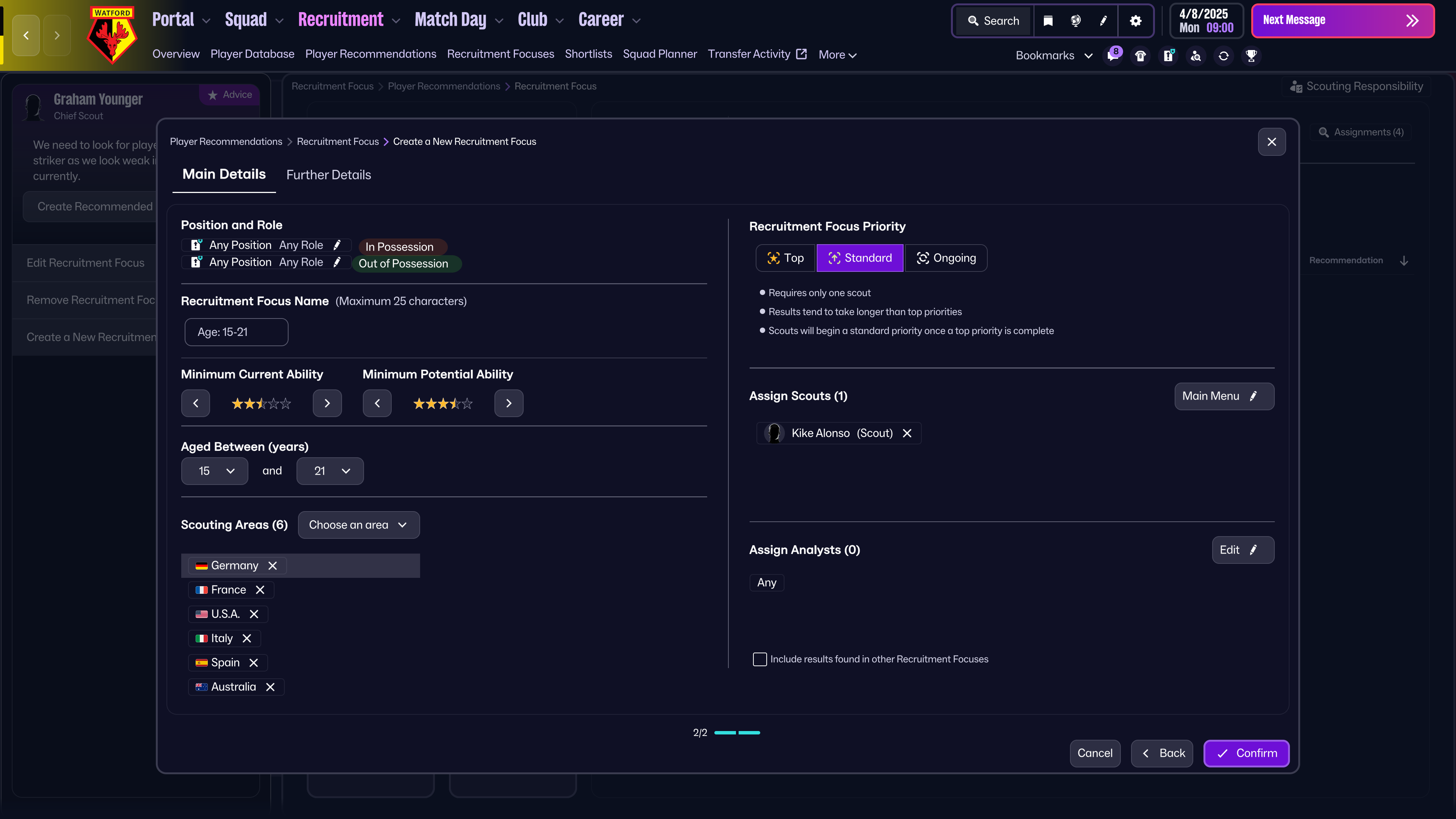Open the minimum age 15 dropdown
The height and width of the screenshot is (819, 1456).
[215, 471]
